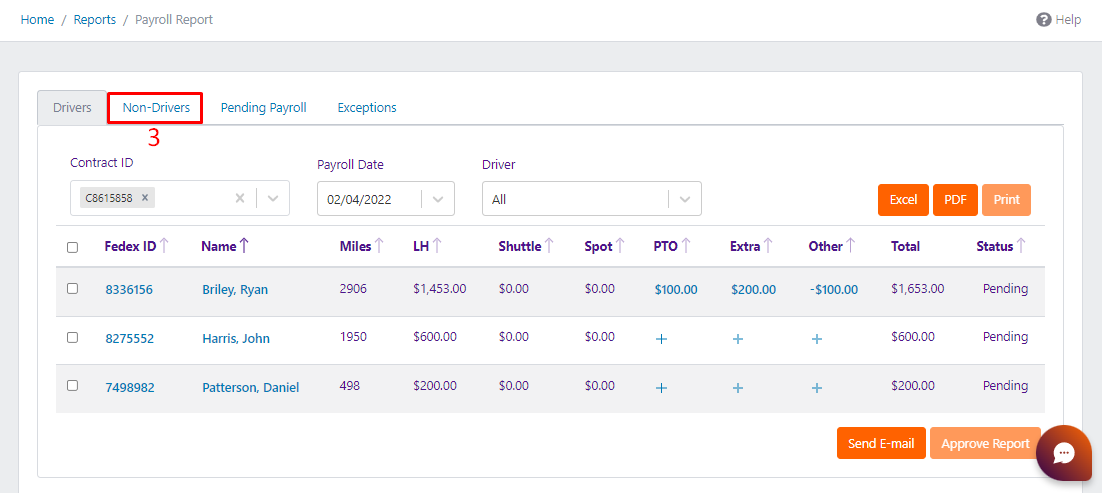Add Other pay for Patterson, Daniel
The width and height of the screenshot is (1102, 493).
(x=817, y=388)
